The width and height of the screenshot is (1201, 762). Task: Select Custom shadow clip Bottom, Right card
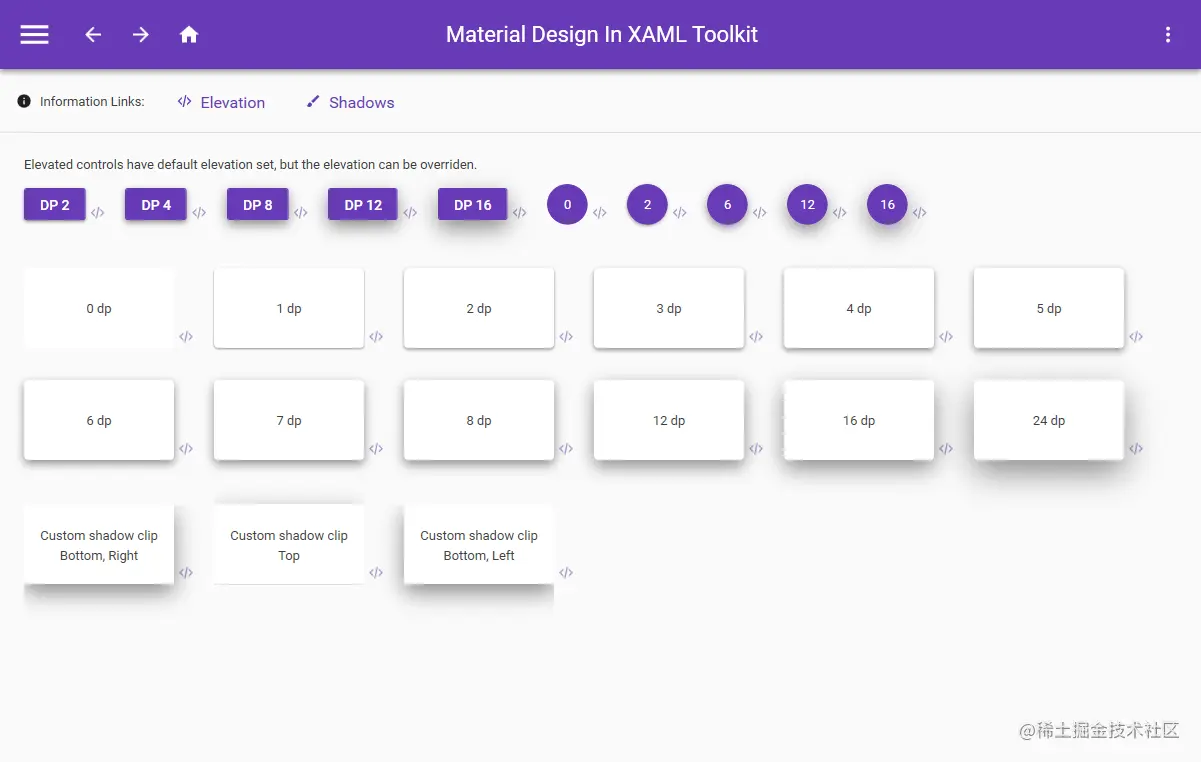(99, 544)
